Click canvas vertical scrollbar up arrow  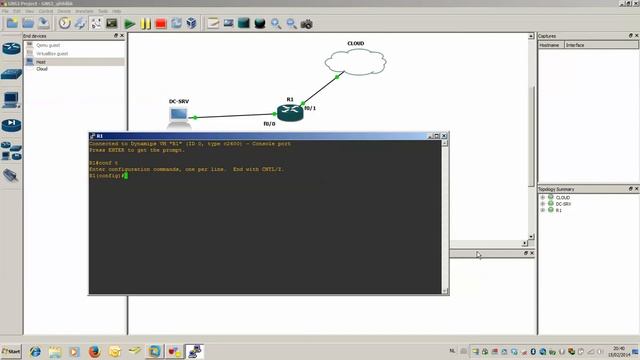pos(531,36)
